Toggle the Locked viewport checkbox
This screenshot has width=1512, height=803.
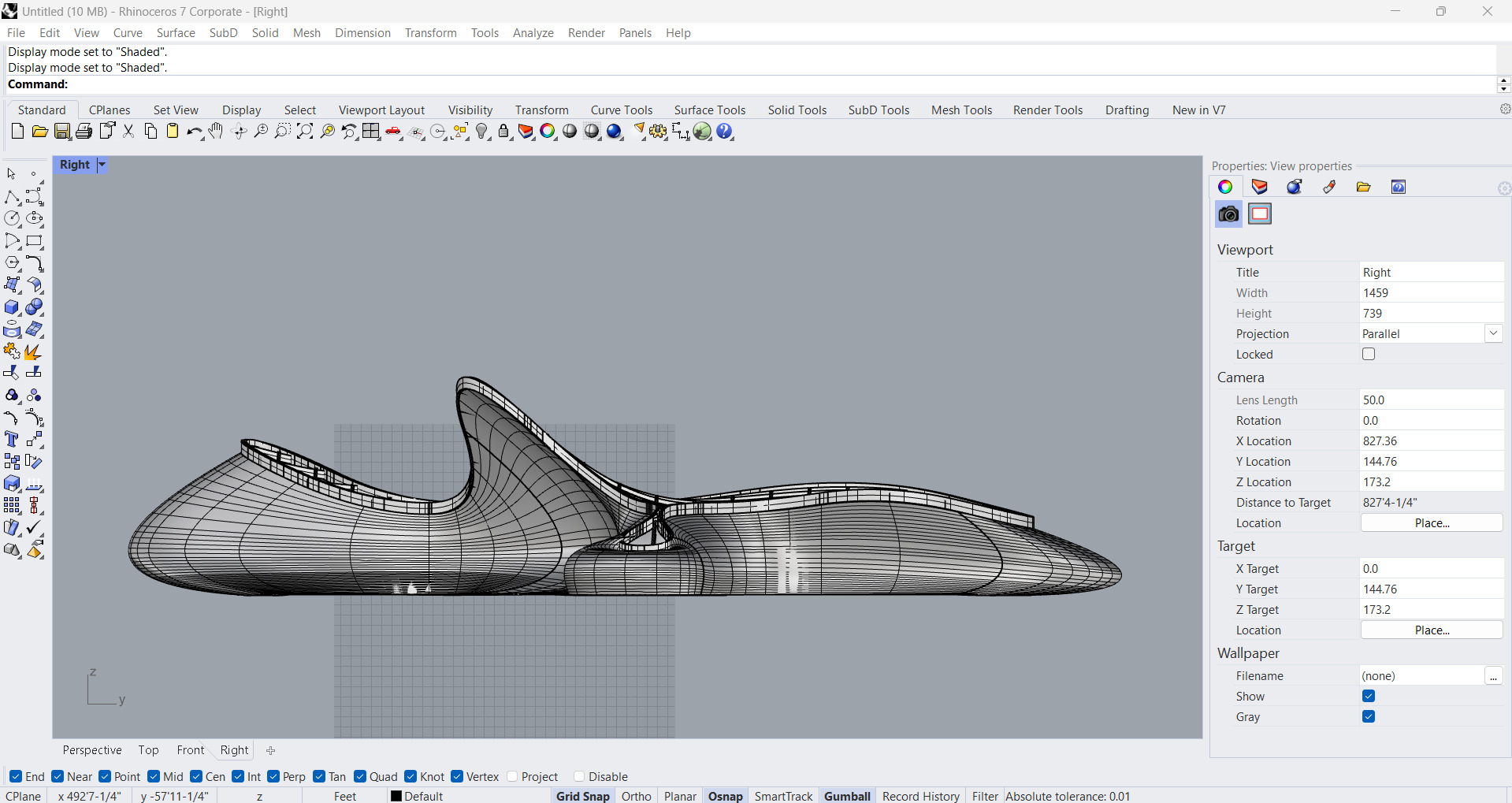(1369, 355)
